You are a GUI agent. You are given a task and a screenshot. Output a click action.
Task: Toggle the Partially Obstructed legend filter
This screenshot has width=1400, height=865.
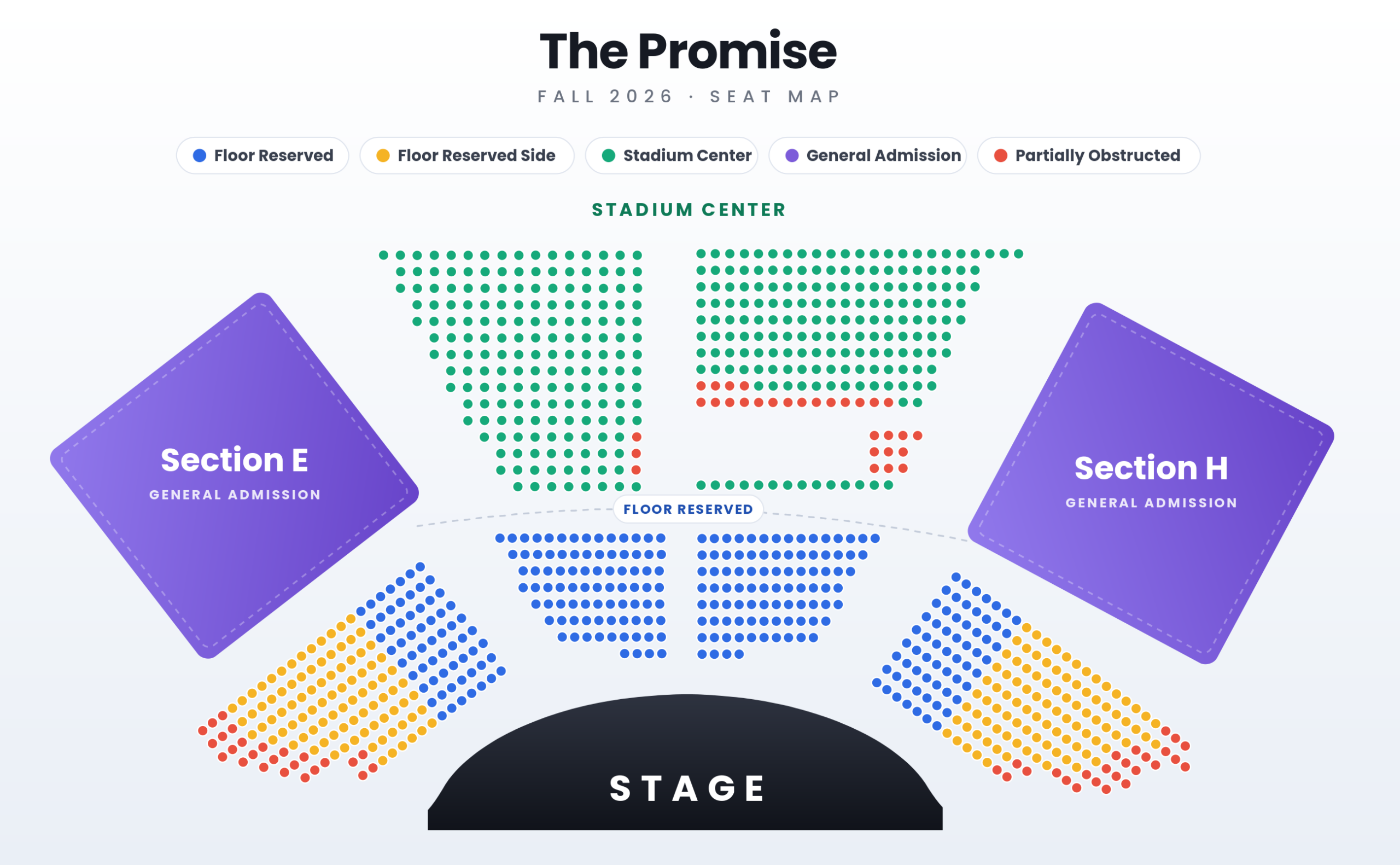pyautogui.click(x=1089, y=155)
